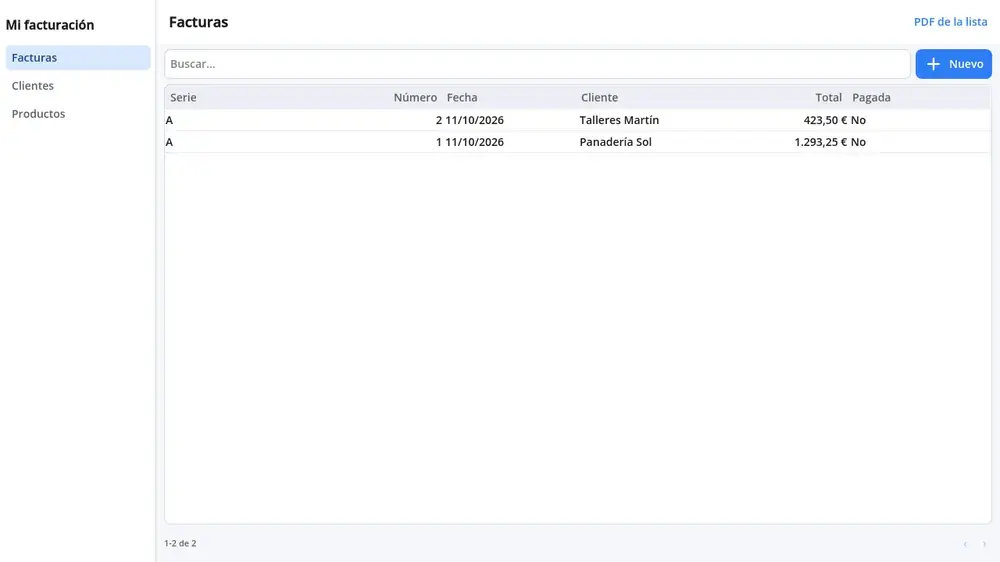Select the 1.293,25 € total cell
This screenshot has height=562, width=1000.
pyautogui.click(x=821, y=142)
